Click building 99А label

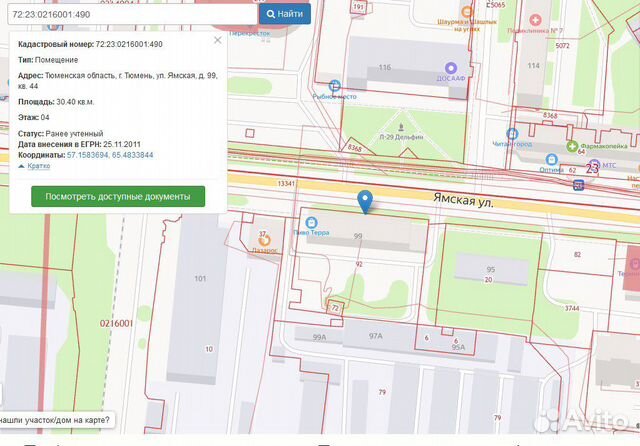click(319, 337)
